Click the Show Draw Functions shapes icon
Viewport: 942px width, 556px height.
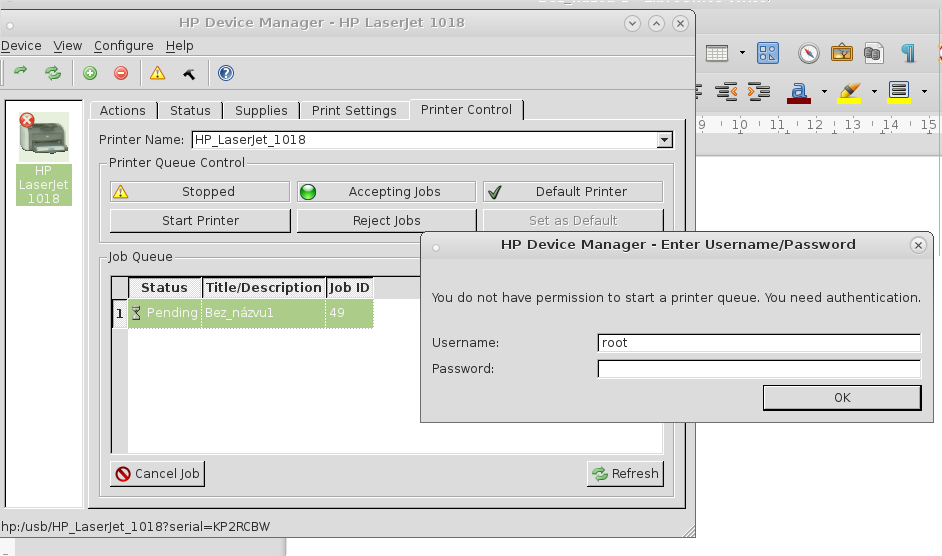pyautogui.click(x=768, y=53)
